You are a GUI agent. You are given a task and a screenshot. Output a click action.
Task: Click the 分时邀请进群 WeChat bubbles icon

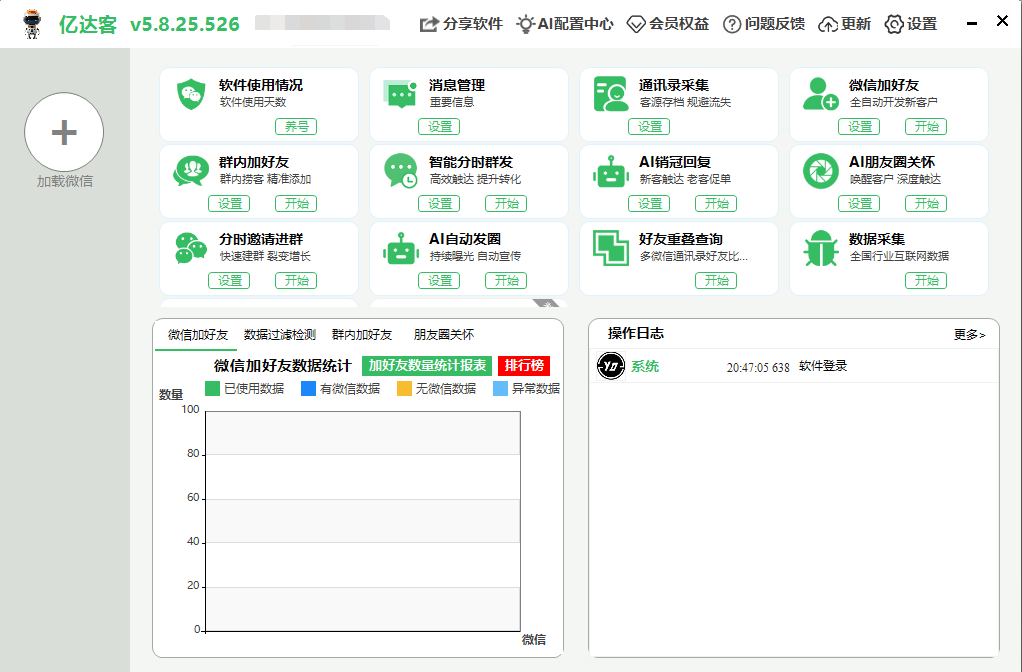click(x=191, y=248)
